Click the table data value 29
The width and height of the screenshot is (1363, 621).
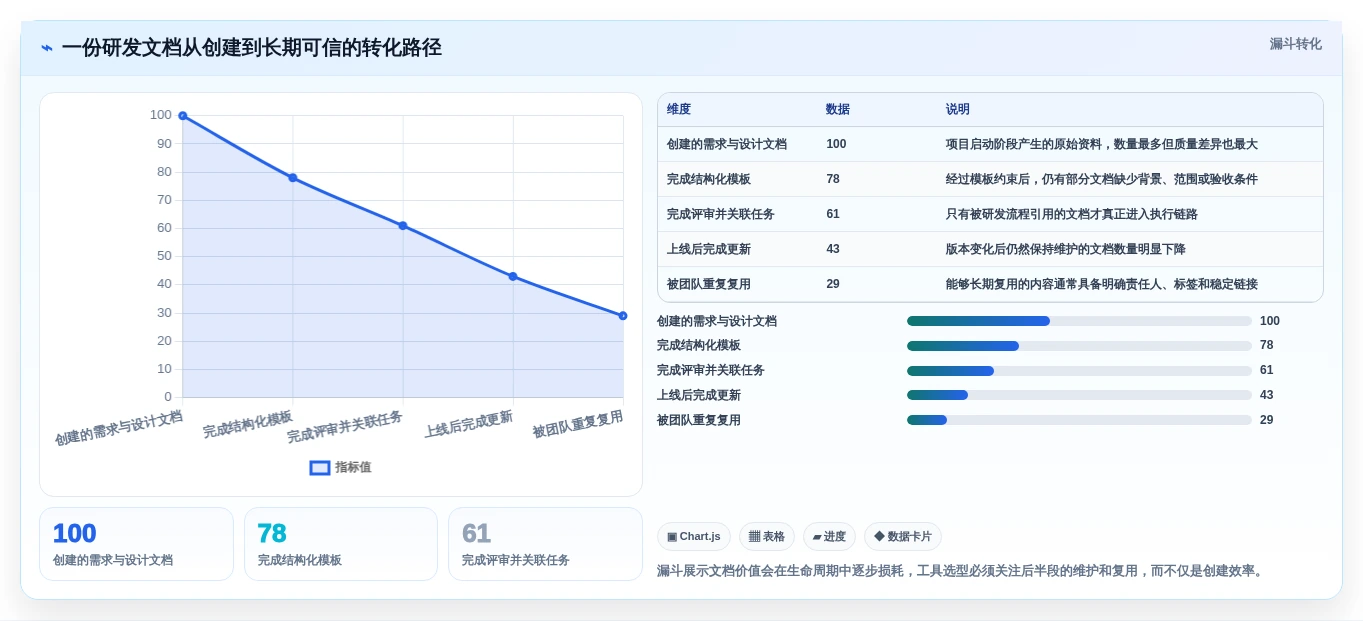833,284
